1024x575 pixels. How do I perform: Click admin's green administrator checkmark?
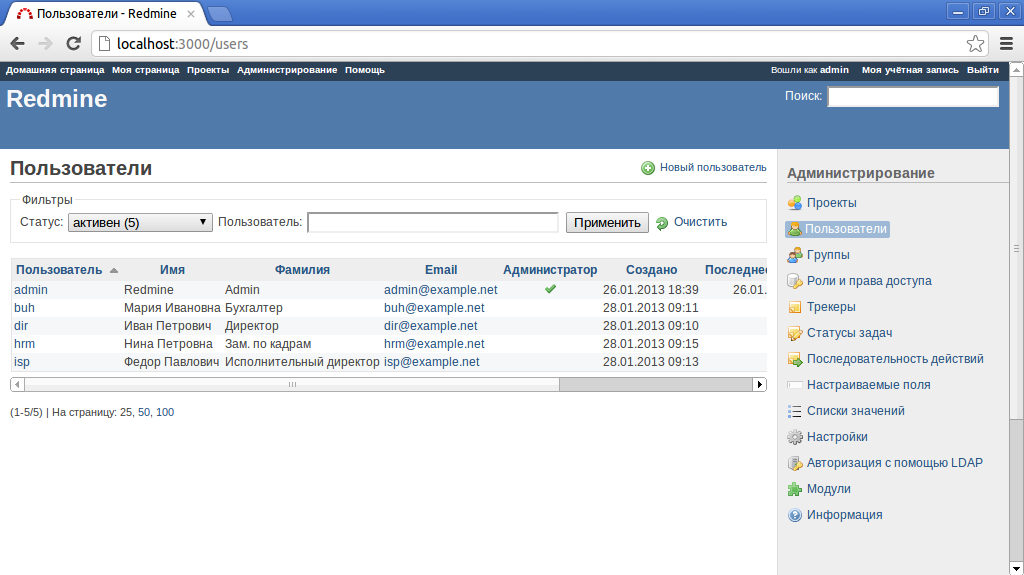pos(551,289)
